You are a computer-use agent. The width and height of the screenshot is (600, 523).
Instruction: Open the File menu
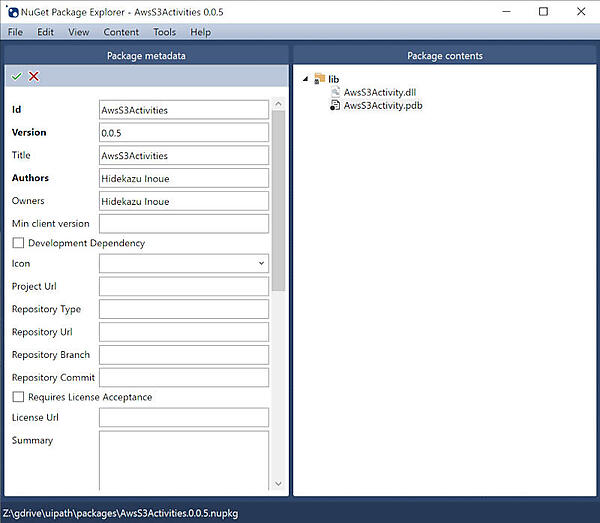[16, 32]
